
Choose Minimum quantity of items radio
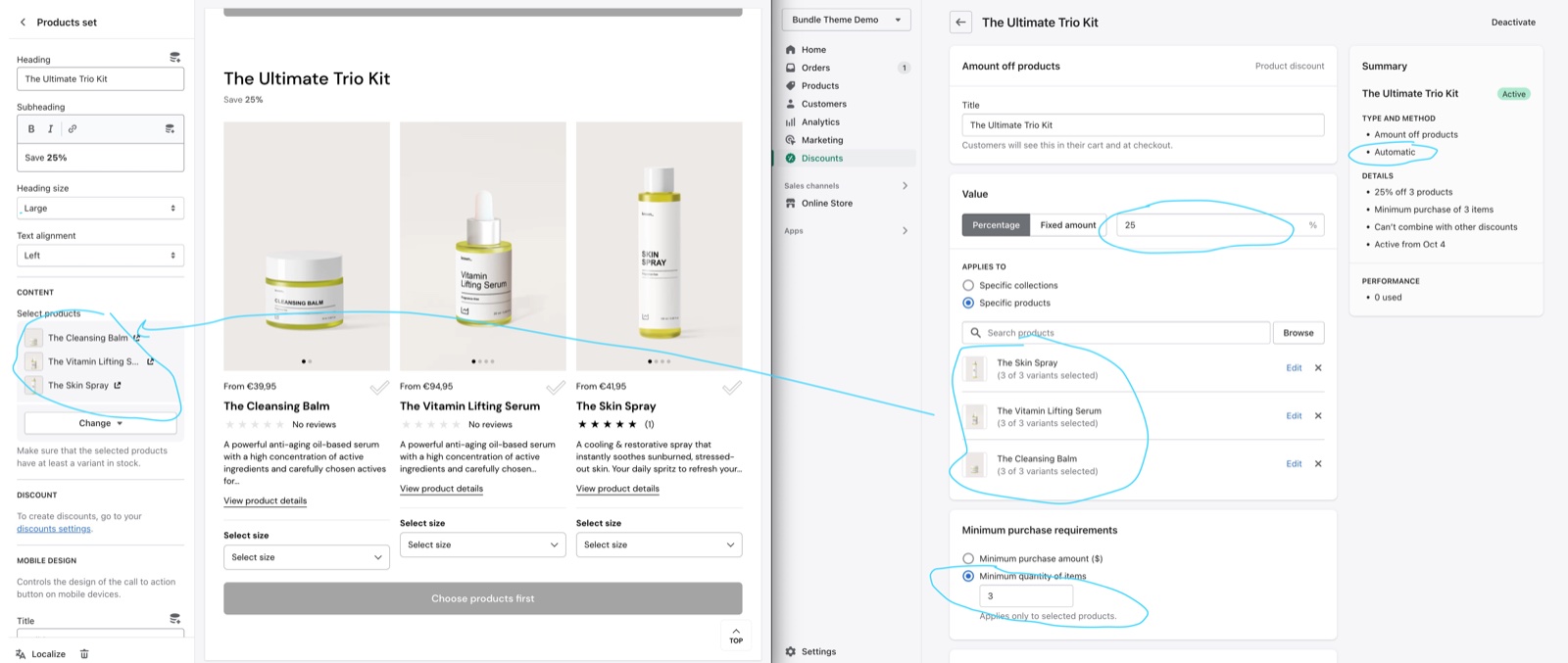coord(968,576)
